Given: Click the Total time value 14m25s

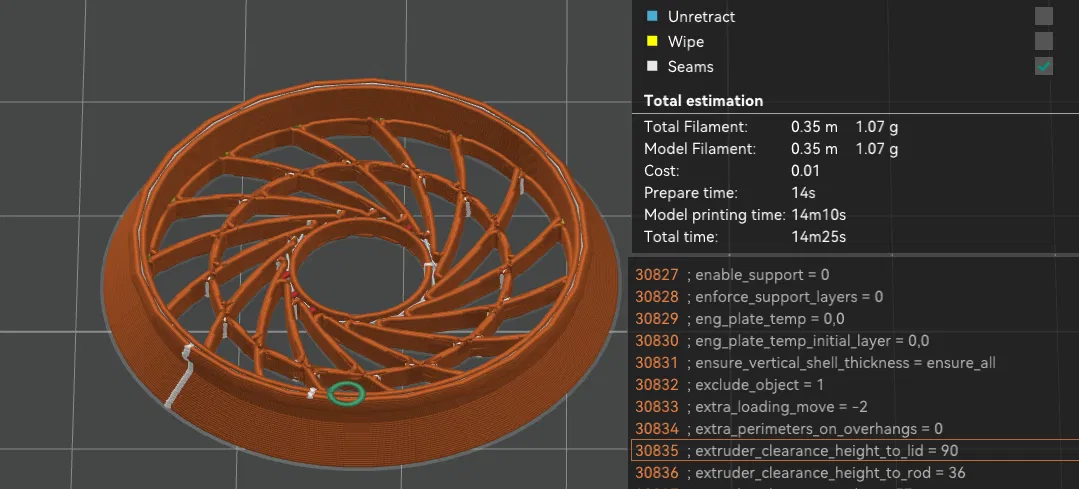Looking at the screenshot, I should (818, 237).
